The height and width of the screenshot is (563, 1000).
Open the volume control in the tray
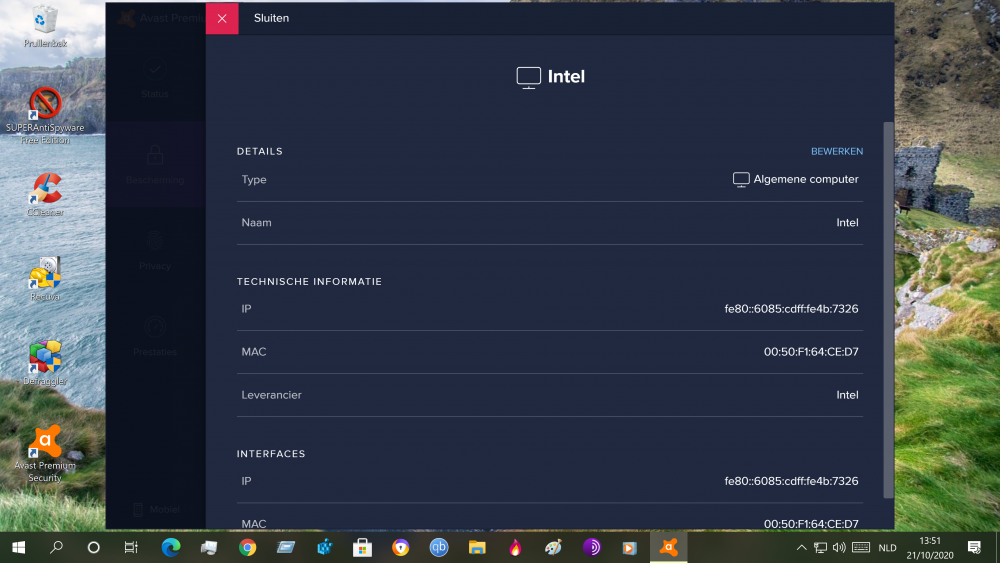click(839, 547)
